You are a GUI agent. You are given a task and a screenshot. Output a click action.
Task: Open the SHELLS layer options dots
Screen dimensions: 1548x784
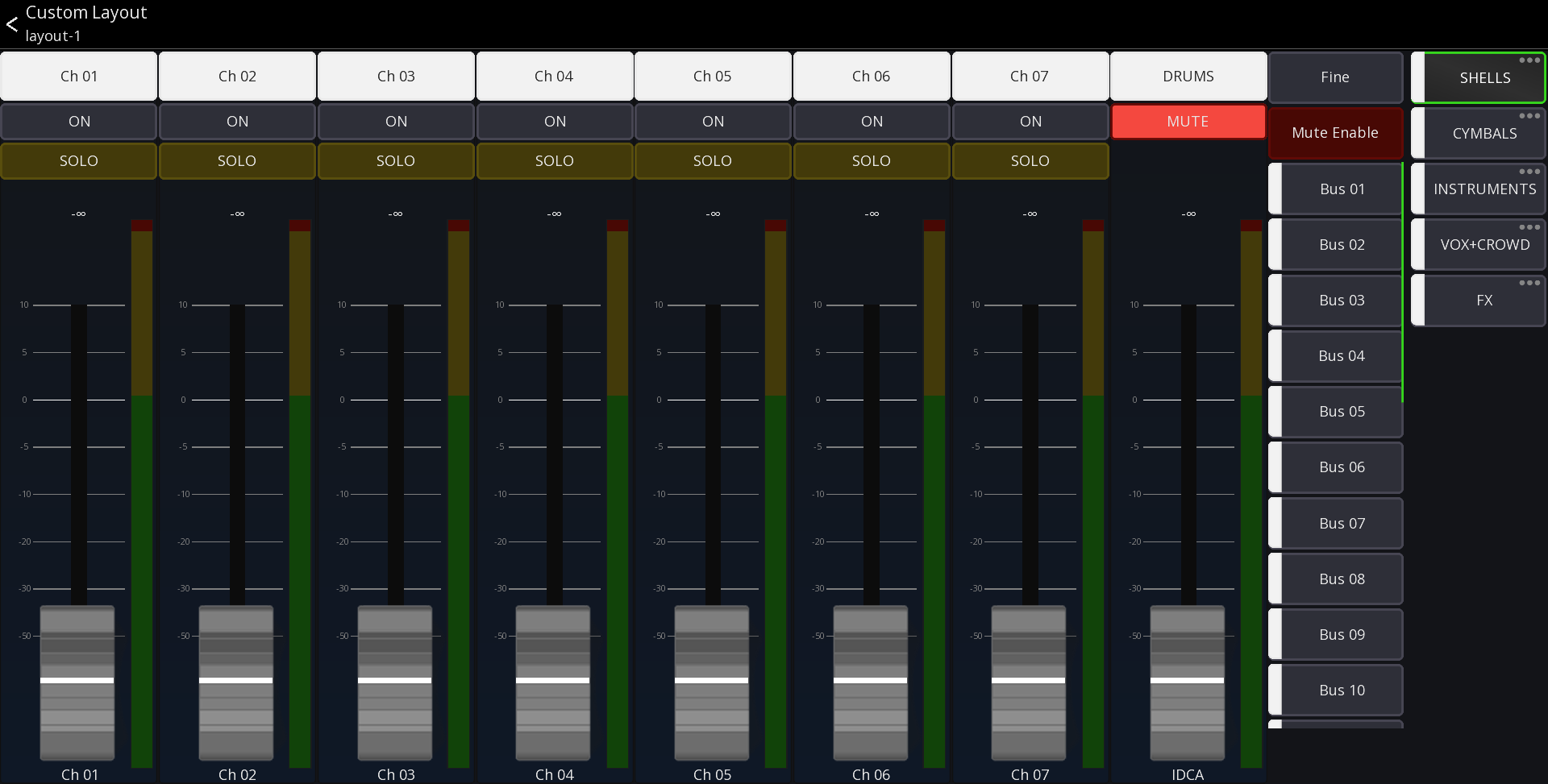pos(1529,60)
